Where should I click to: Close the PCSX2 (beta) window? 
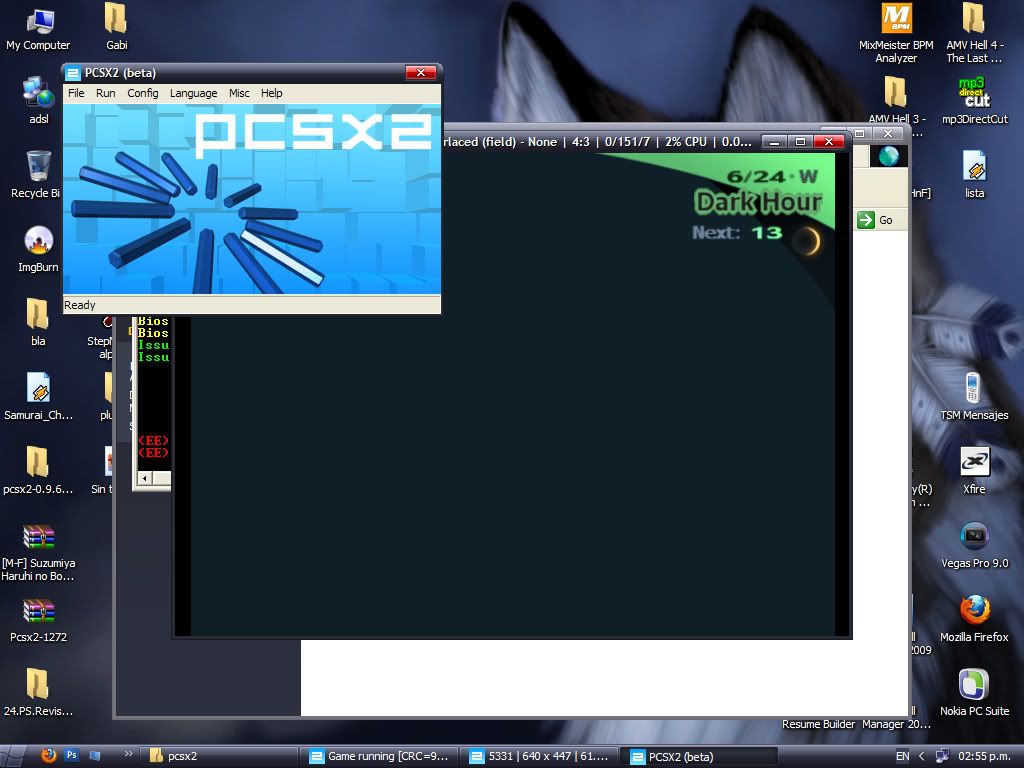[421, 72]
